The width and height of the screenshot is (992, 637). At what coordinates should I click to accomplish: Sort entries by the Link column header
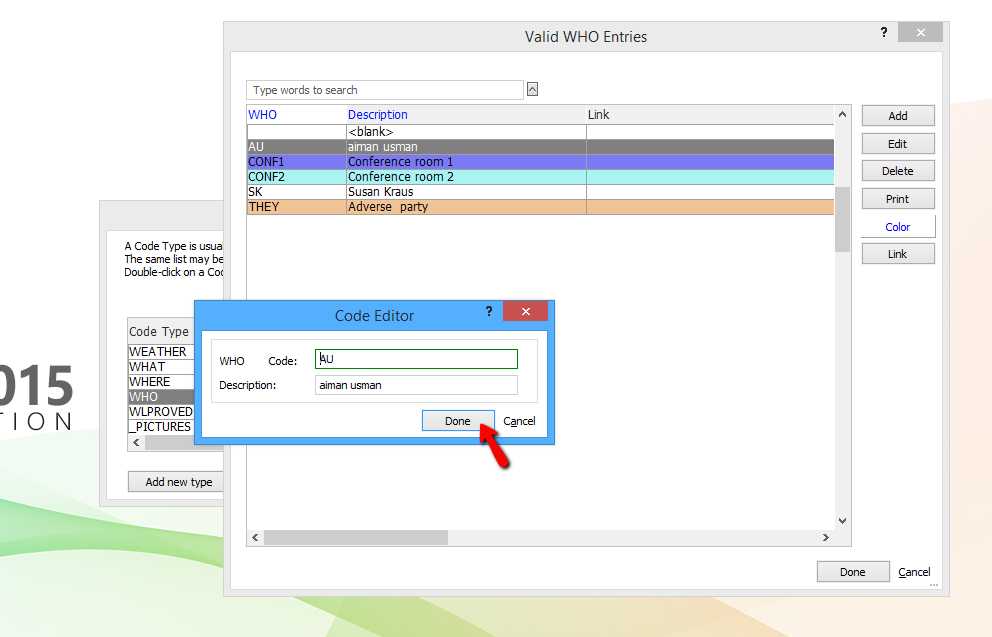click(x=596, y=114)
